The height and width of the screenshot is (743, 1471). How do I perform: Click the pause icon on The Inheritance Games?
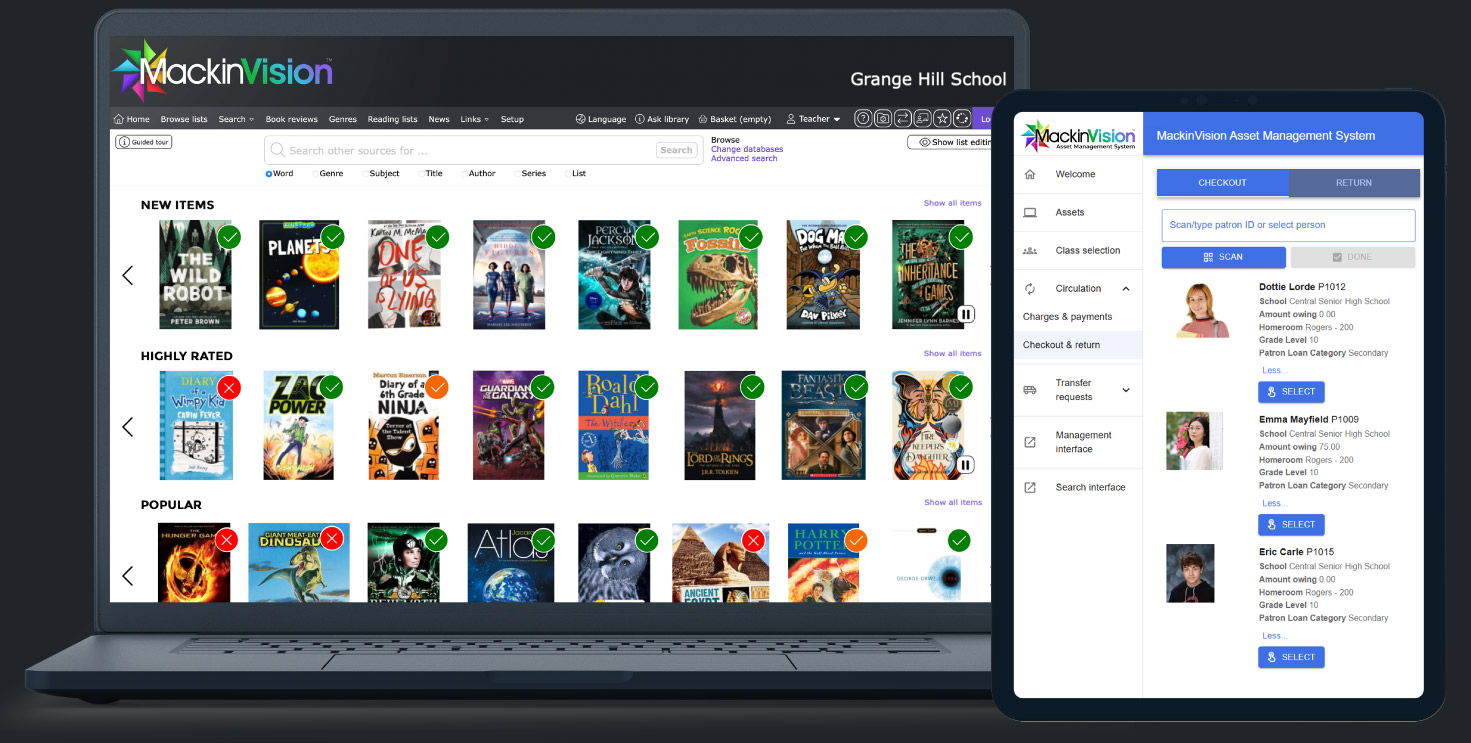(x=965, y=314)
